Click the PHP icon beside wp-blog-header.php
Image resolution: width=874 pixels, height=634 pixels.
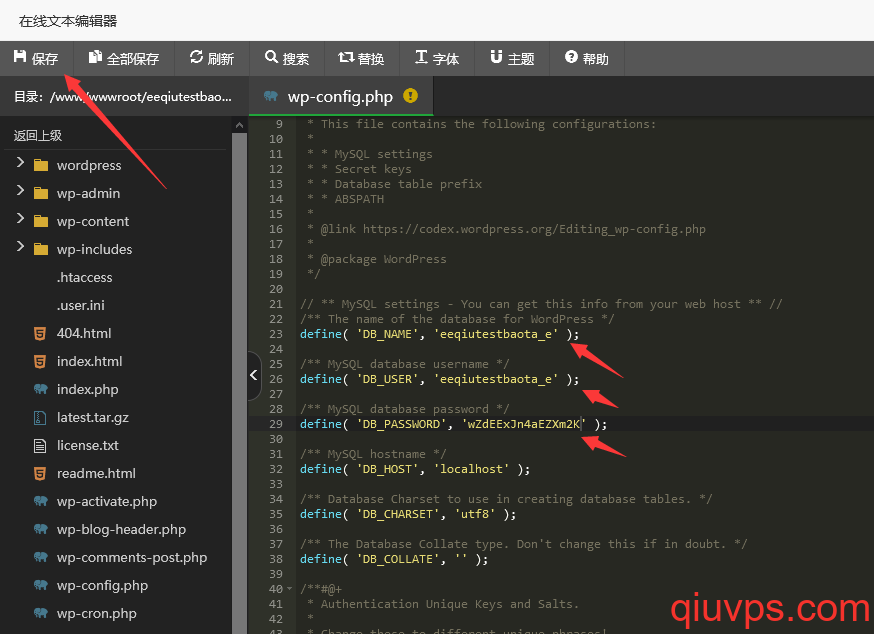click(x=41, y=529)
